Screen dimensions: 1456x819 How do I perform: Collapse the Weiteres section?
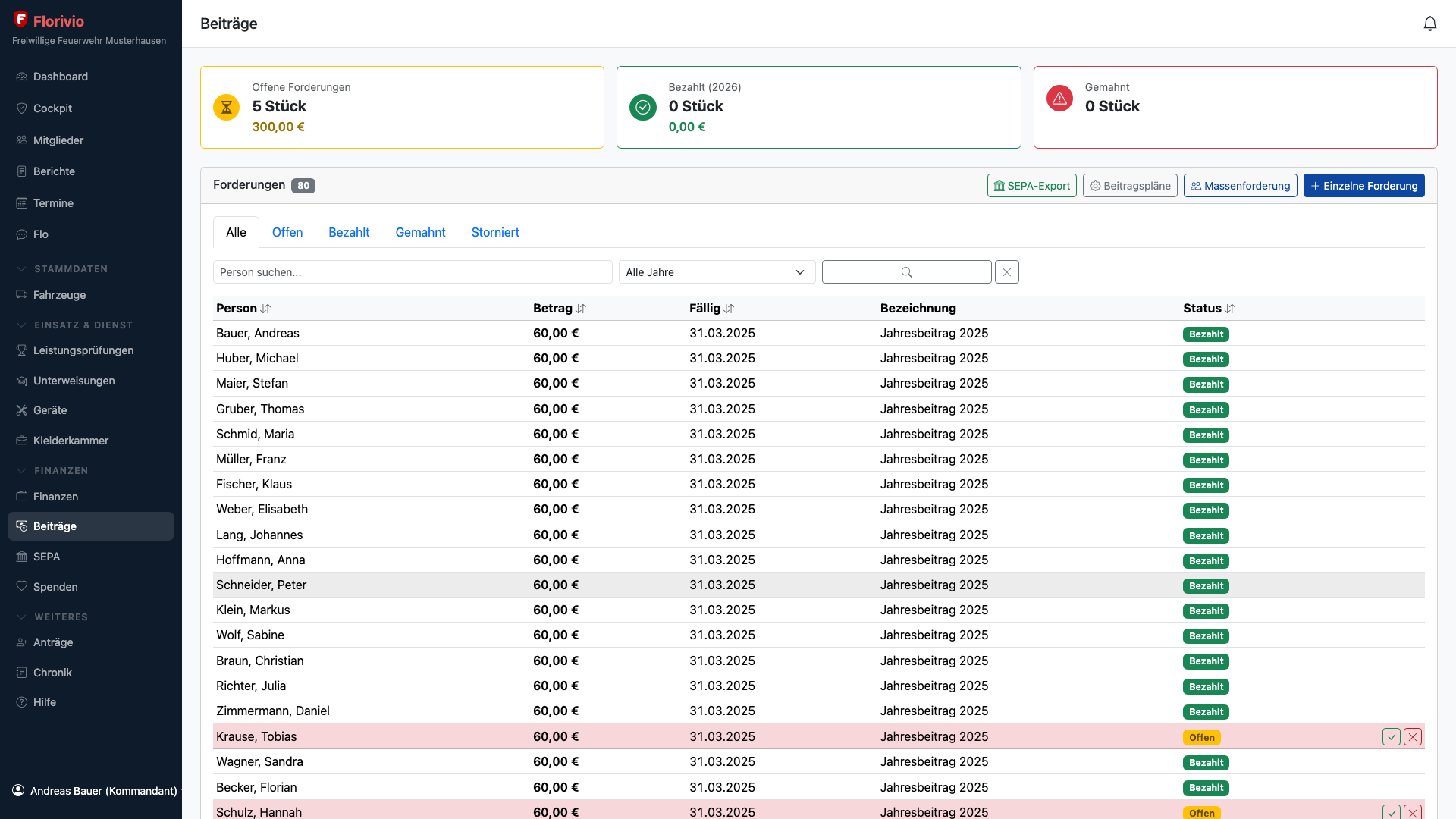[52, 617]
